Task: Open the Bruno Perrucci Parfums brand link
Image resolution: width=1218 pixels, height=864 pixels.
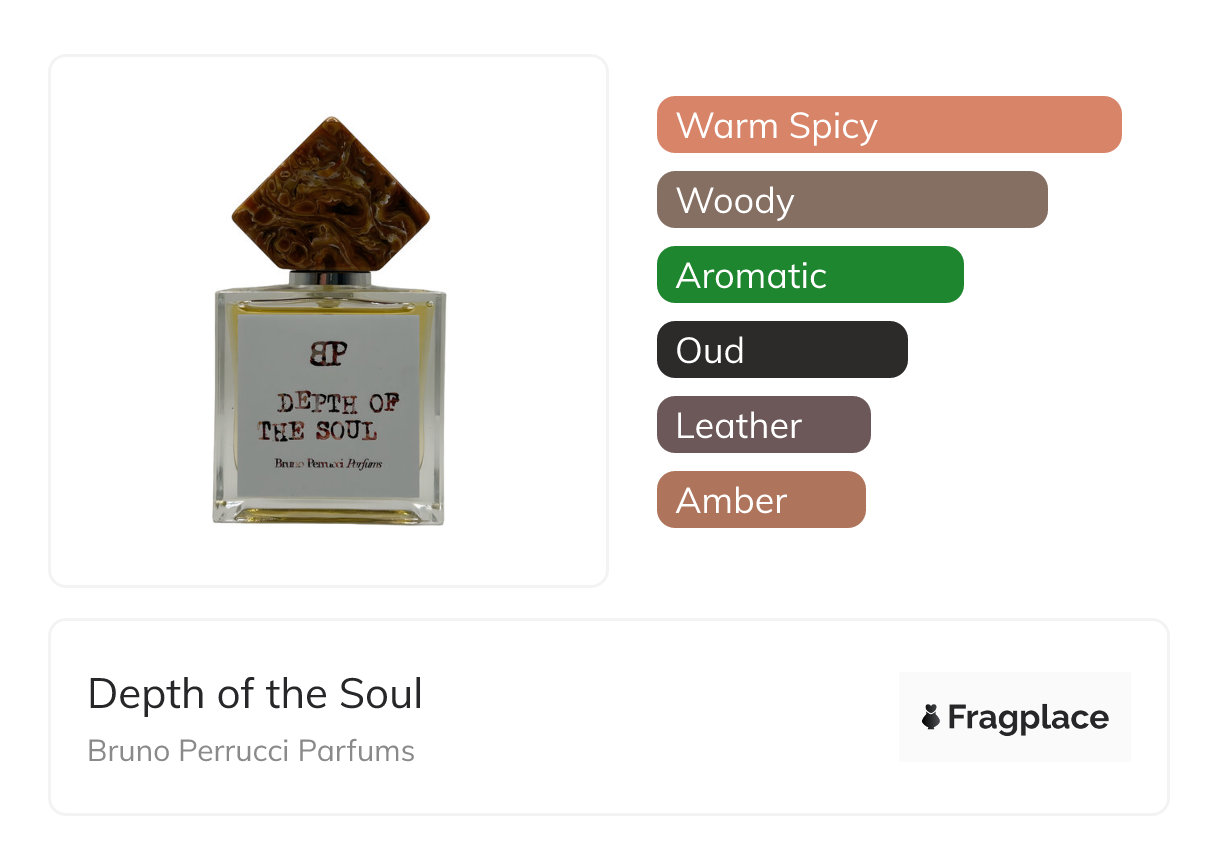Action: [251, 751]
